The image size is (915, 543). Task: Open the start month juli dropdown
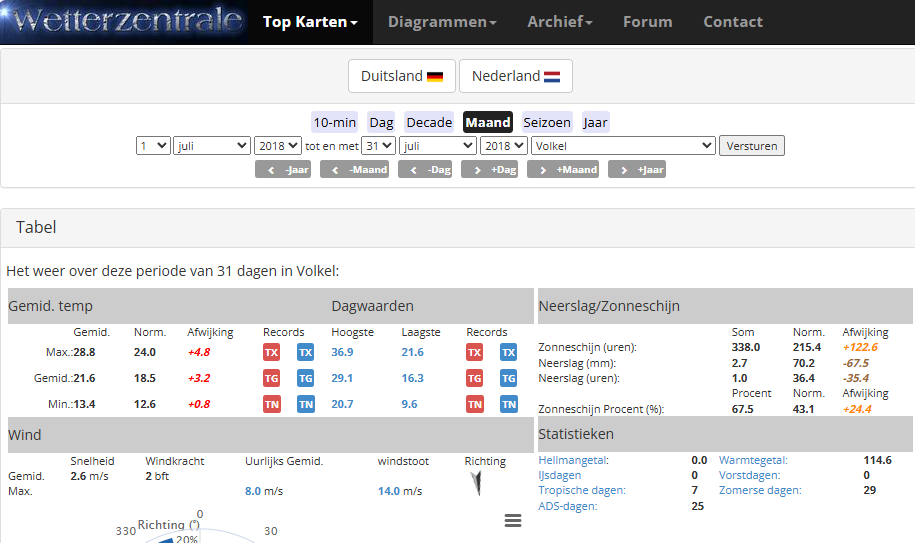click(211, 146)
